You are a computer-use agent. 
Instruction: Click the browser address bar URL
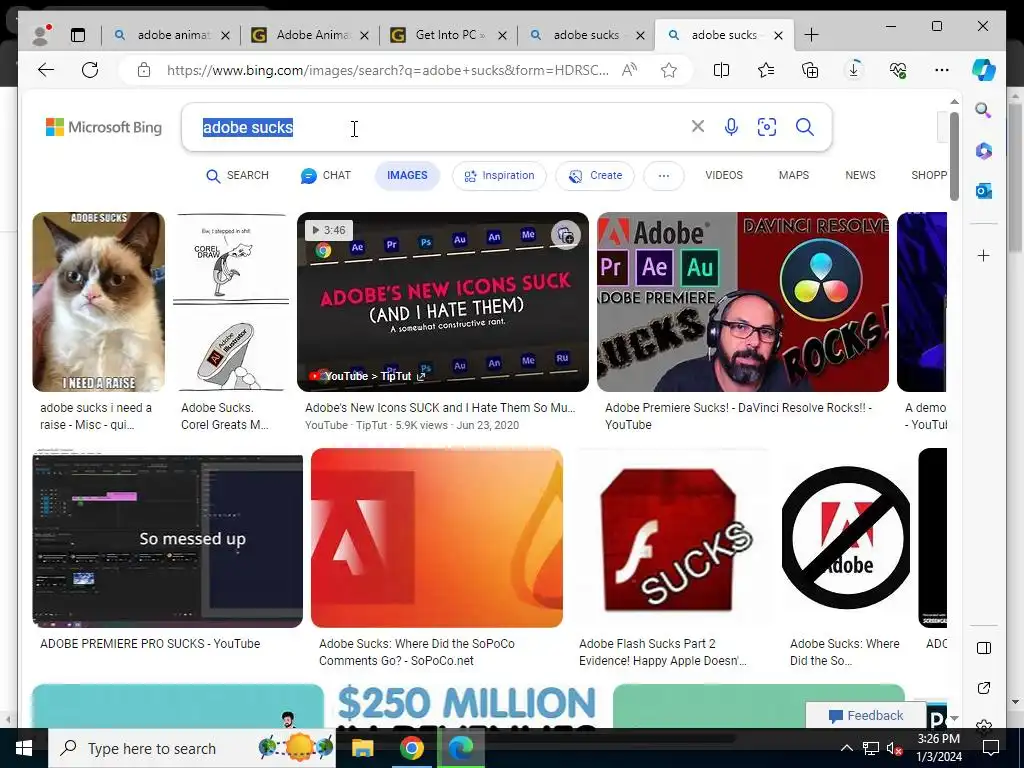click(387, 71)
